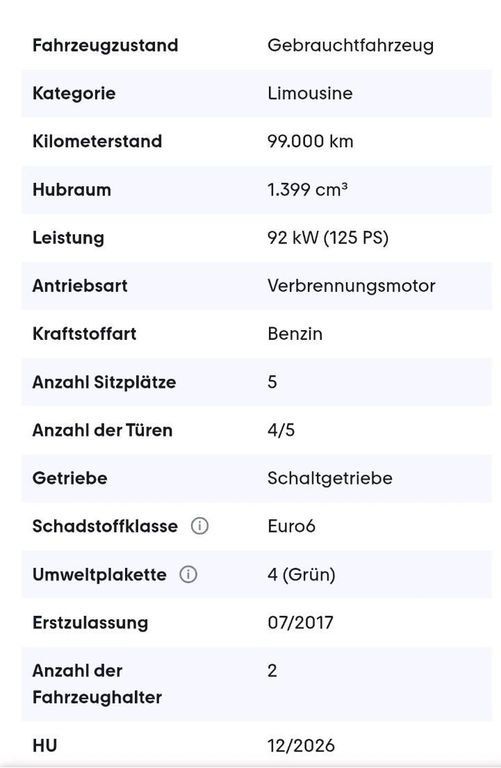Select the 4/5 doors value

point(281,430)
